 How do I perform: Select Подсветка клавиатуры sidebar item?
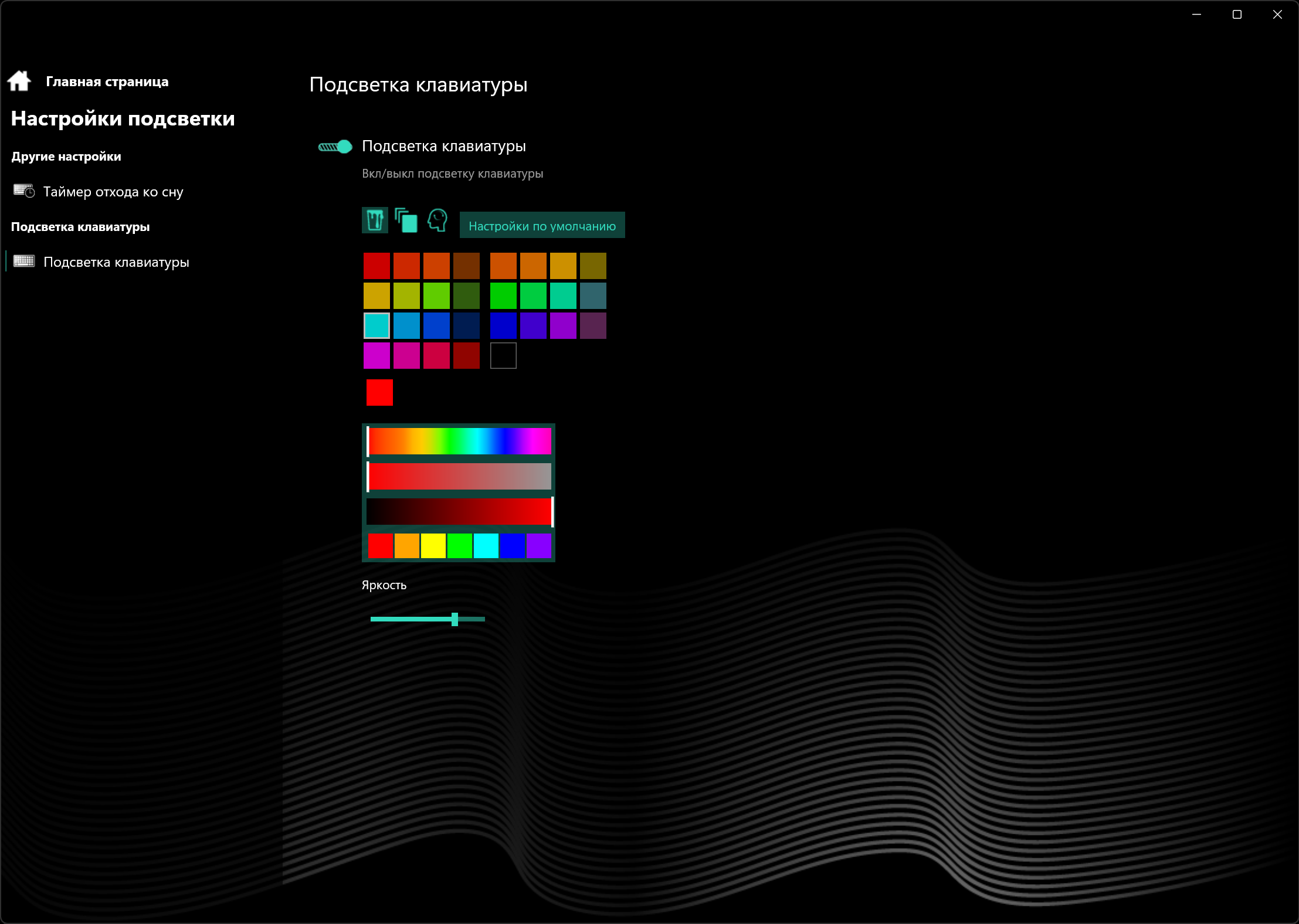coord(116,262)
